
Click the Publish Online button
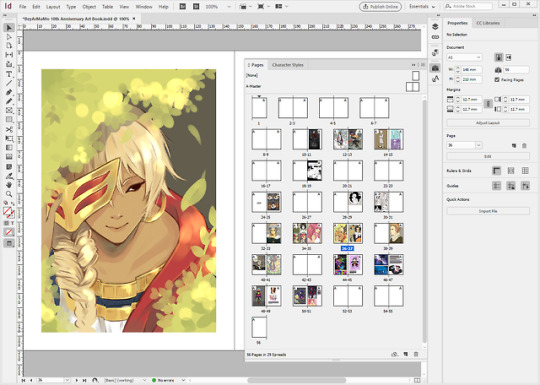[x=380, y=7]
